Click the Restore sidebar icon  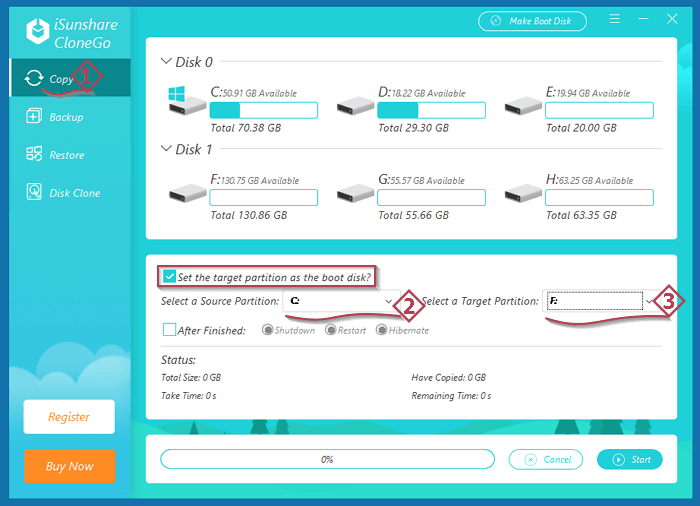(x=34, y=154)
